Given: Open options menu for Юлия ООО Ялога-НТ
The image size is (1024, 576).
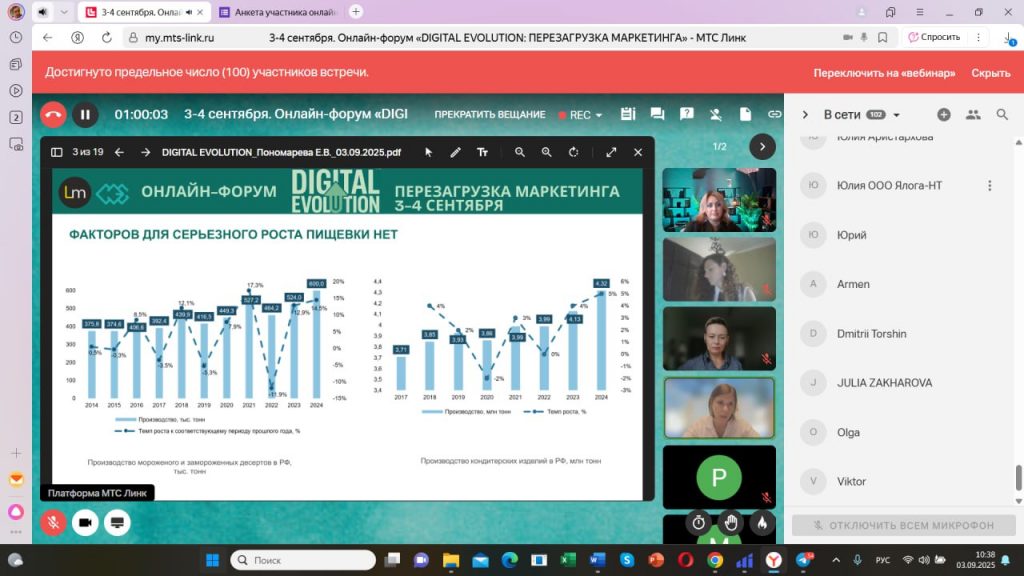Looking at the screenshot, I should [x=989, y=185].
